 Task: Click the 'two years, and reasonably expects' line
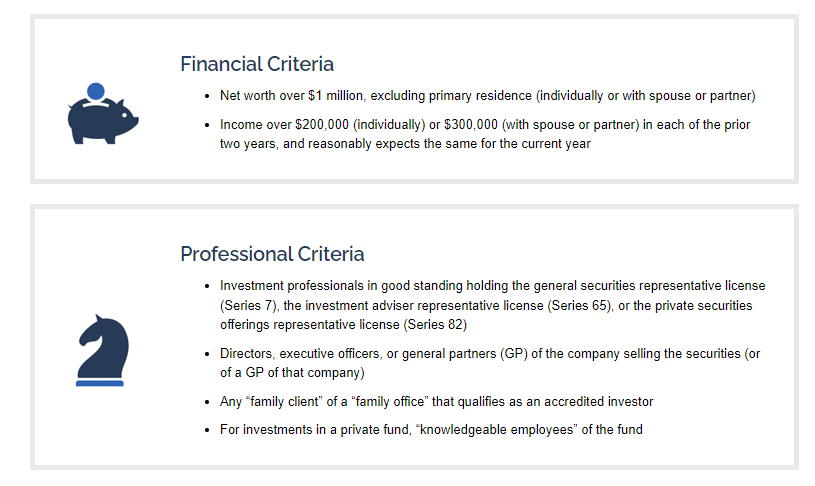click(405, 143)
